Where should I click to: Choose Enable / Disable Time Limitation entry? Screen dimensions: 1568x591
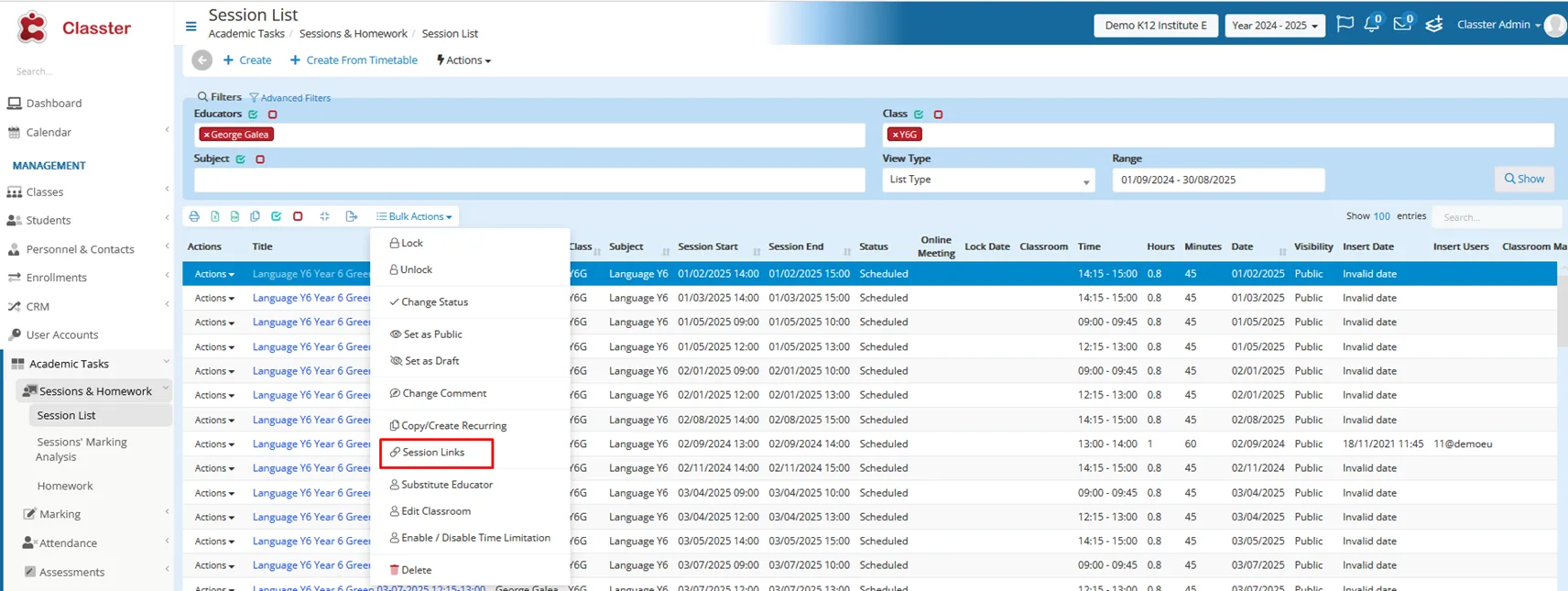coord(470,538)
